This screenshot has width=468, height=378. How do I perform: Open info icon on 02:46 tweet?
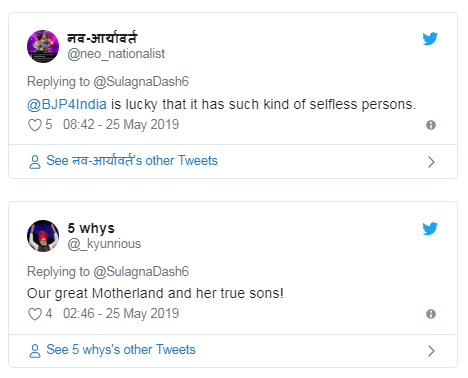point(431,314)
